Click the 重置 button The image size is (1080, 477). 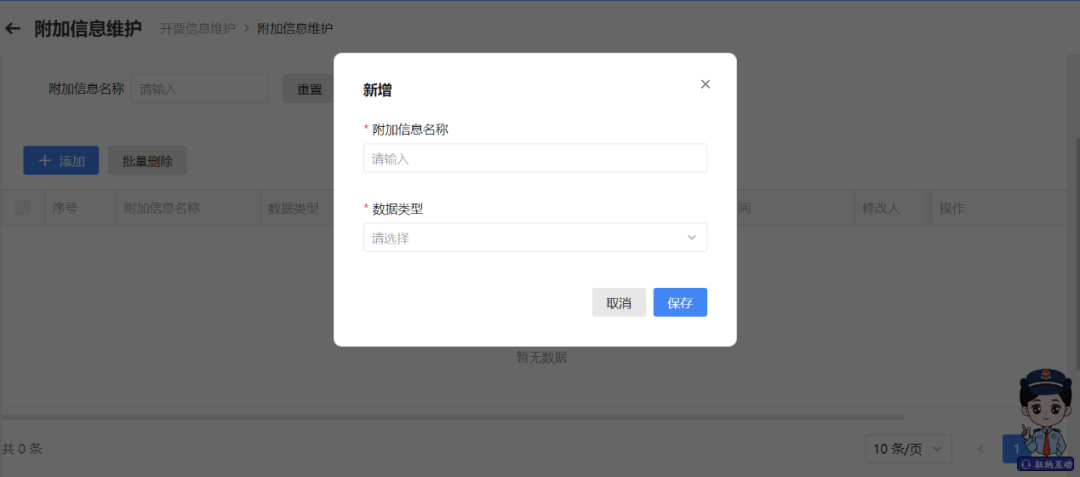coord(309,89)
